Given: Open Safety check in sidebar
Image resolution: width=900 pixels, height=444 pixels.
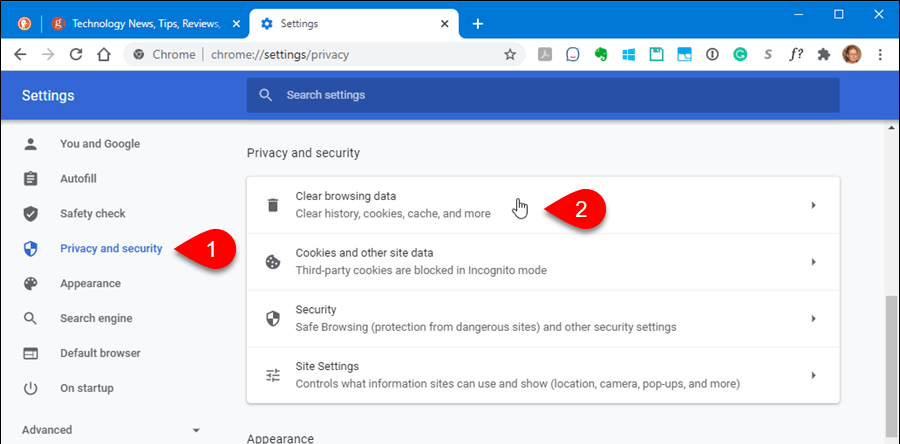Looking at the screenshot, I should pyautogui.click(x=92, y=213).
